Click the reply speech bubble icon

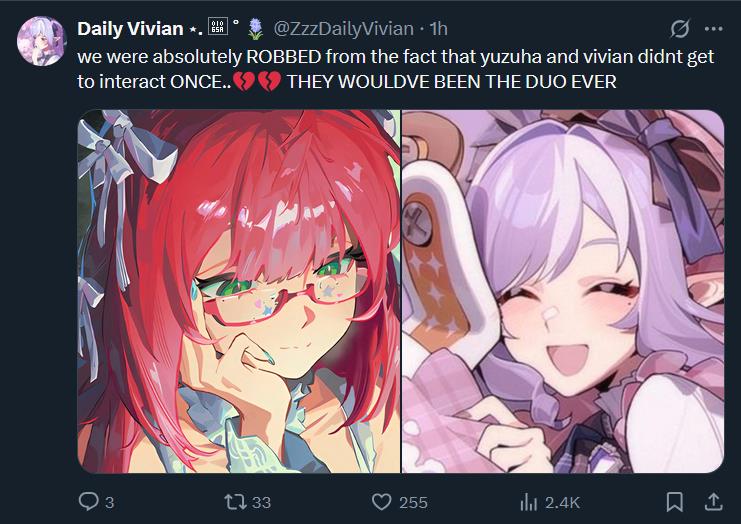(x=88, y=501)
